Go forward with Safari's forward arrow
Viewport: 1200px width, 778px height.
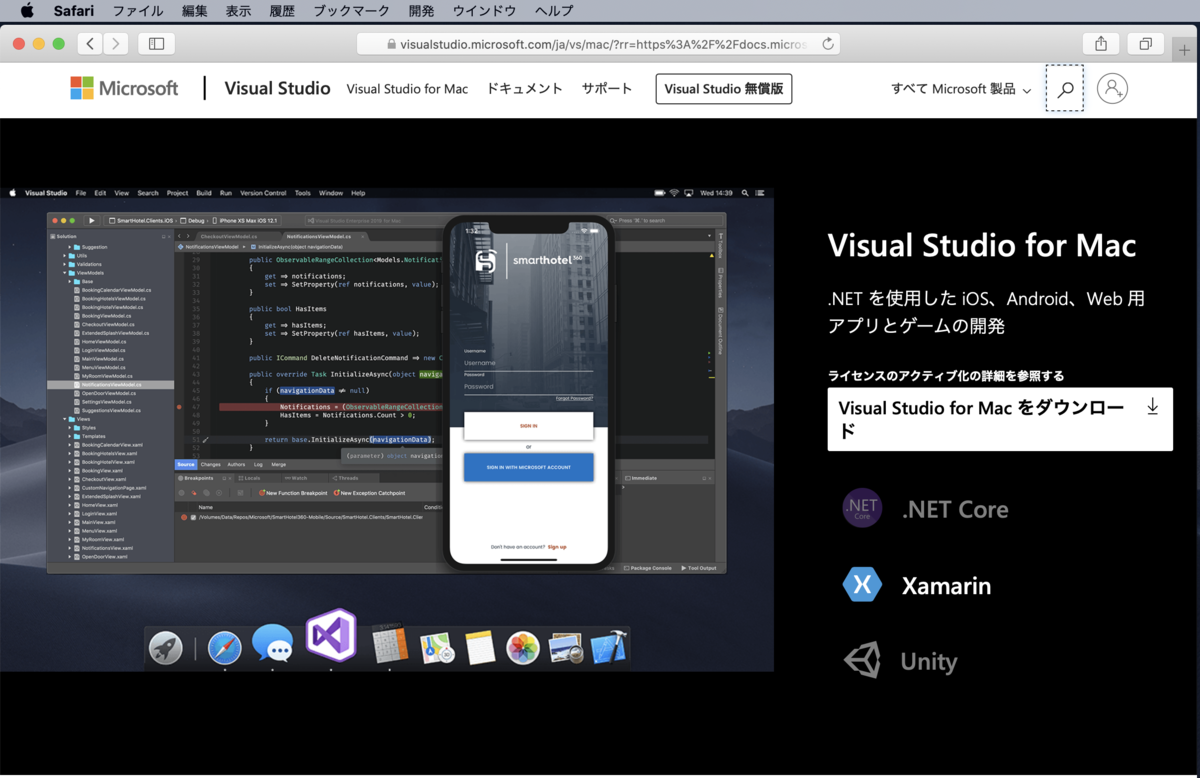[x=116, y=43]
